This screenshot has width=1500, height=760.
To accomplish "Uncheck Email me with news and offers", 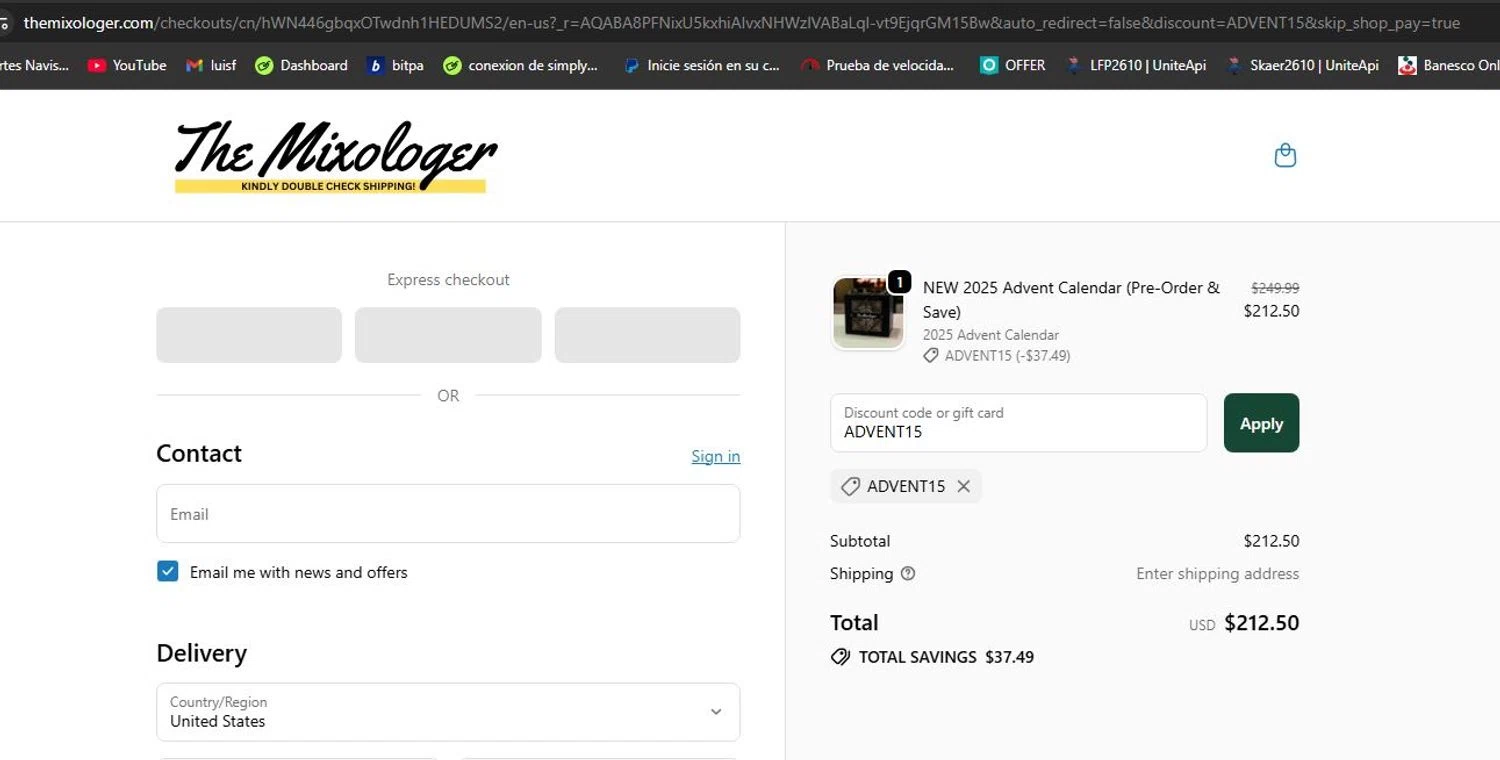I will [167, 572].
